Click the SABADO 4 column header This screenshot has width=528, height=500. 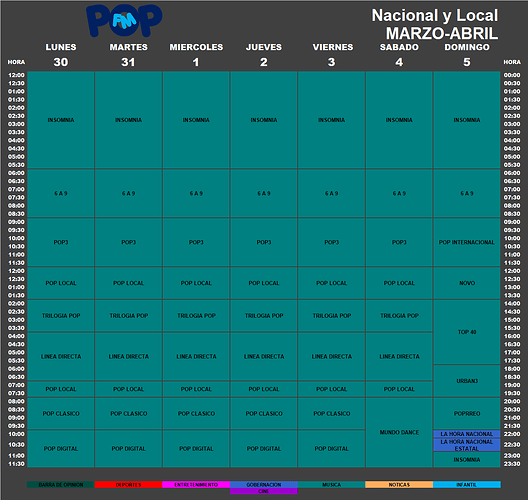[399, 55]
